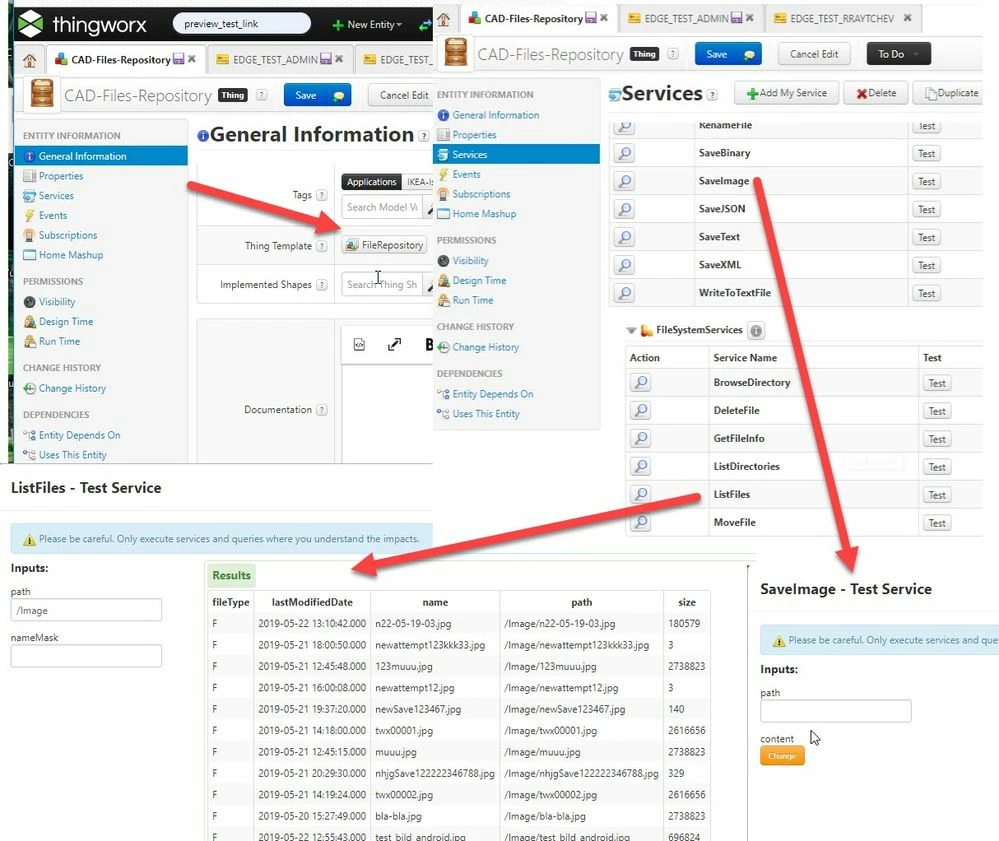Click the path input in SaveImage test
Image resolution: width=999 pixels, height=841 pixels.
835,711
